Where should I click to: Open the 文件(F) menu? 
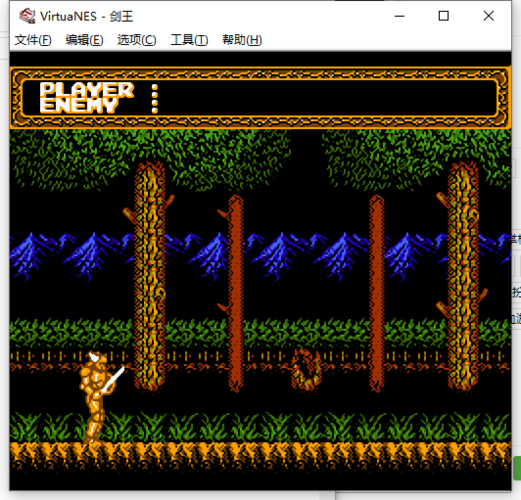[x=33, y=40]
